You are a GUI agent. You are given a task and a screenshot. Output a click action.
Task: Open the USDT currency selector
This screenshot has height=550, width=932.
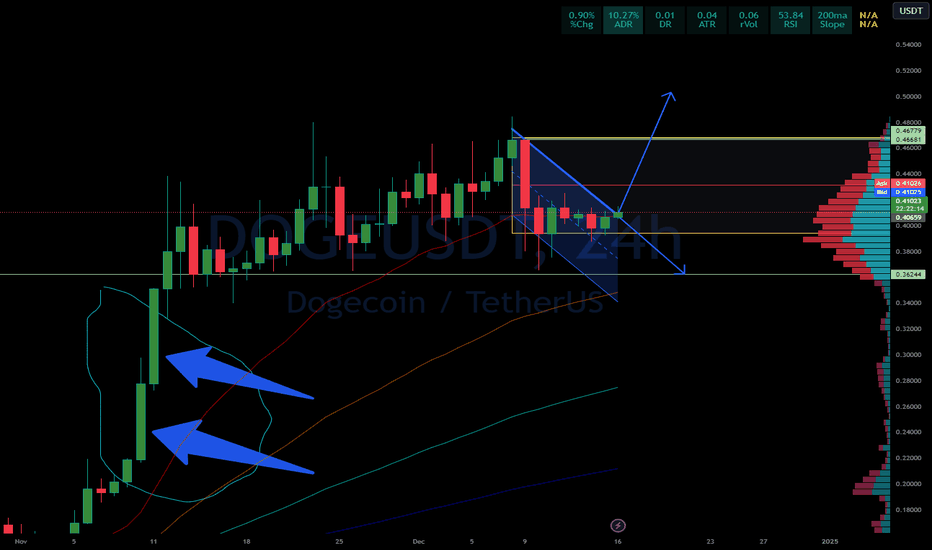tap(911, 11)
